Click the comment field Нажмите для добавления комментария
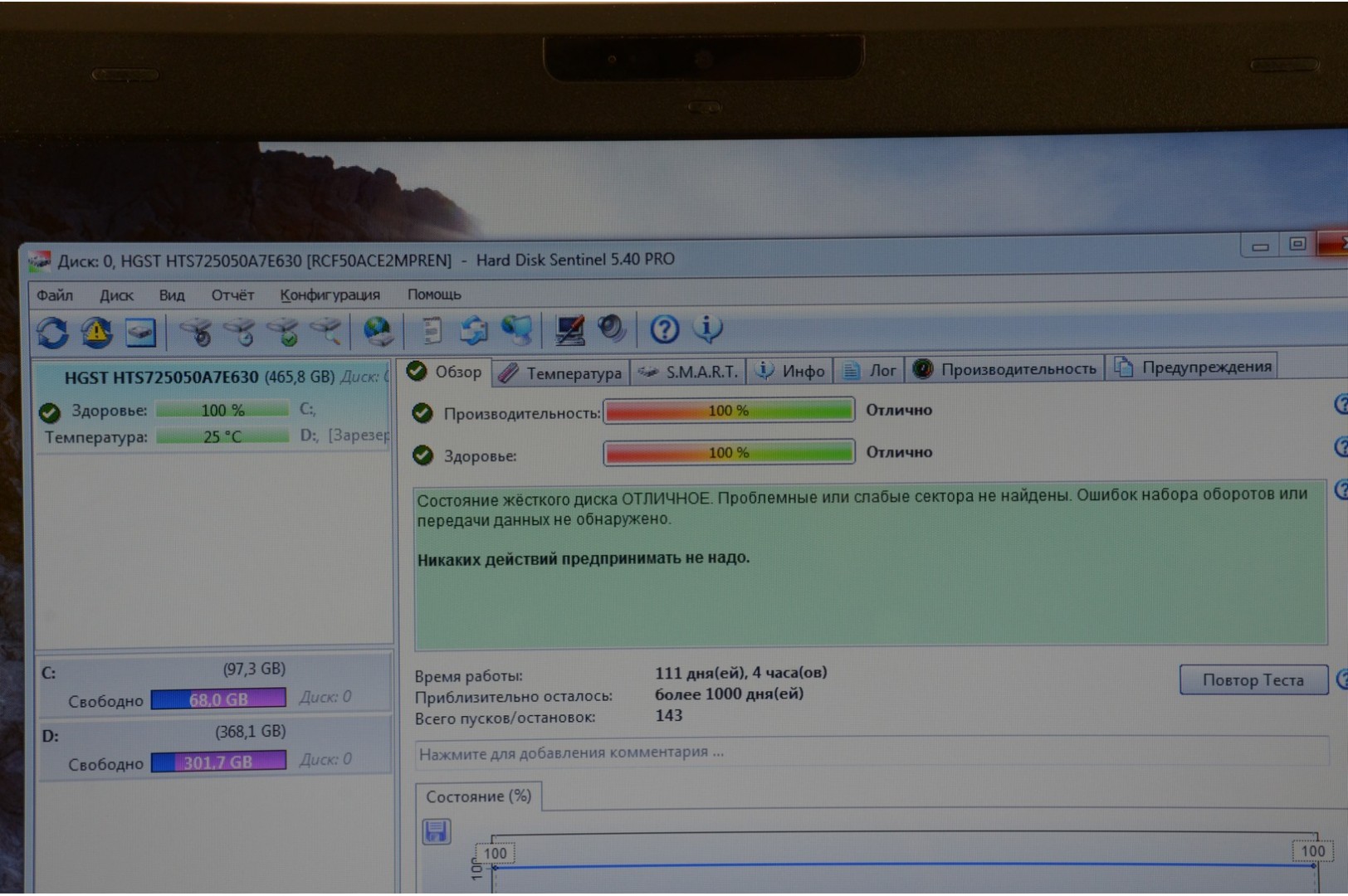Viewport: 1348px width, 896px height. coord(872,752)
